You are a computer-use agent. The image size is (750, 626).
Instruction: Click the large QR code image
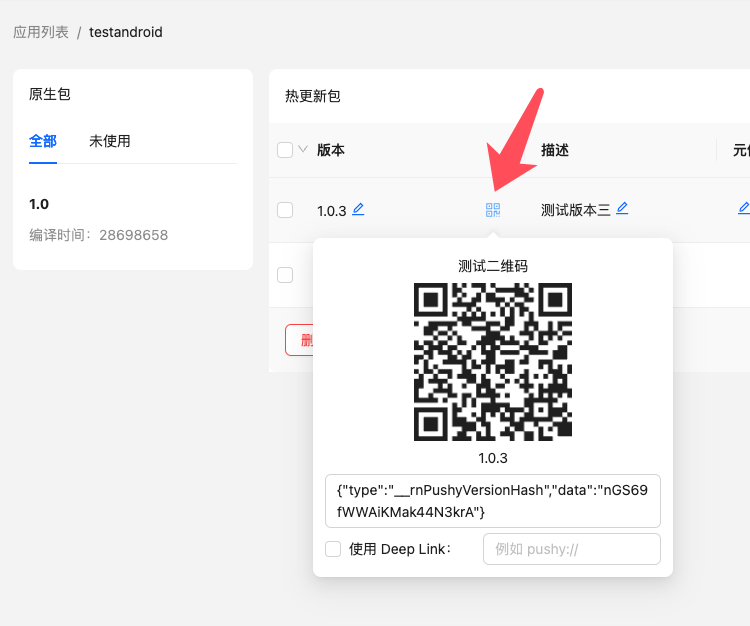coord(493,362)
